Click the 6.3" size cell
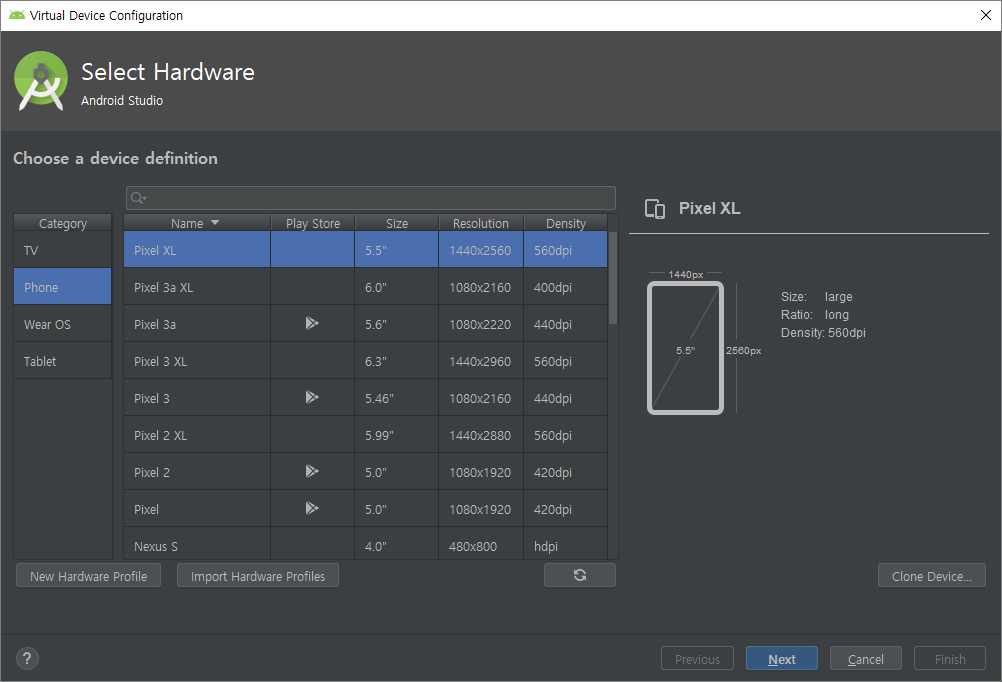This screenshot has width=1002, height=682. (396, 361)
